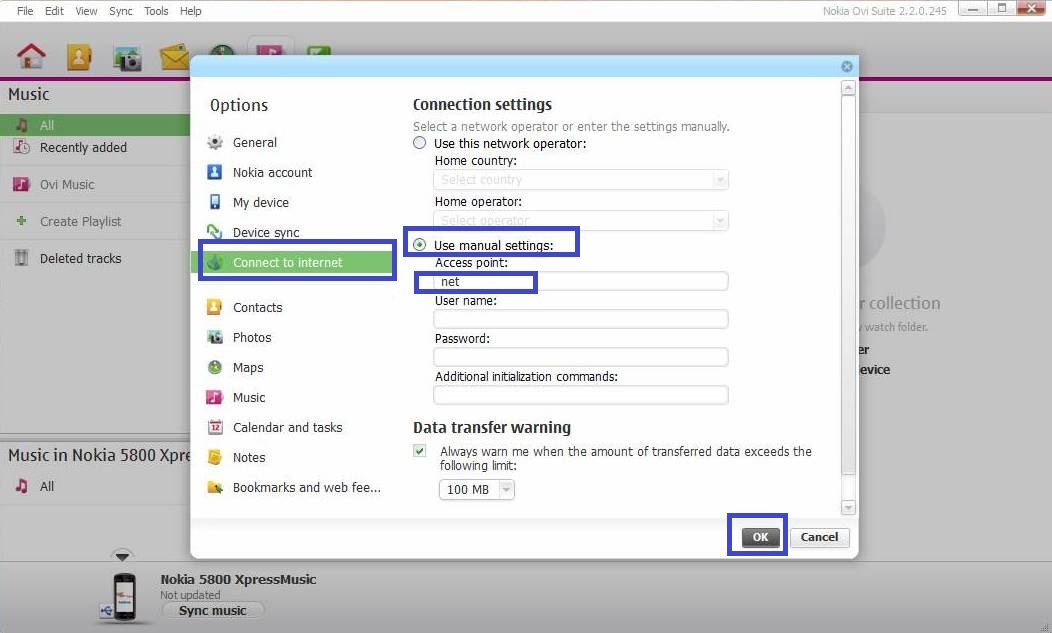The image size is (1052, 633).
Task: Select My device in Options list
Action: pyautogui.click(x=261, y=202)
